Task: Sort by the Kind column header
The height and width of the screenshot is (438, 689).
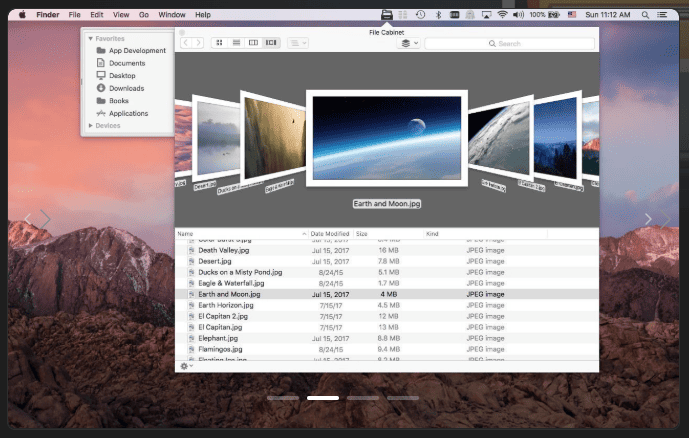Action: point(486,234)
